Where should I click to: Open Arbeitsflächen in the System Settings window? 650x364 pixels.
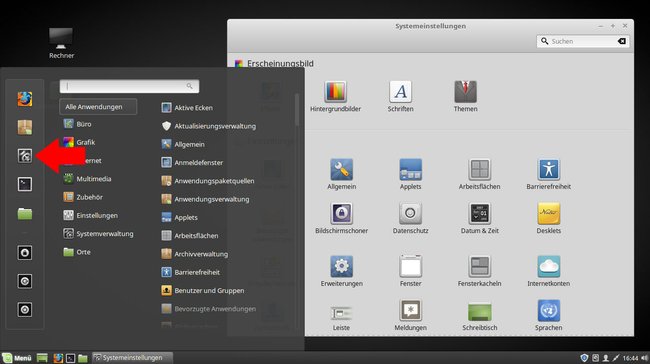click(479, 174)
